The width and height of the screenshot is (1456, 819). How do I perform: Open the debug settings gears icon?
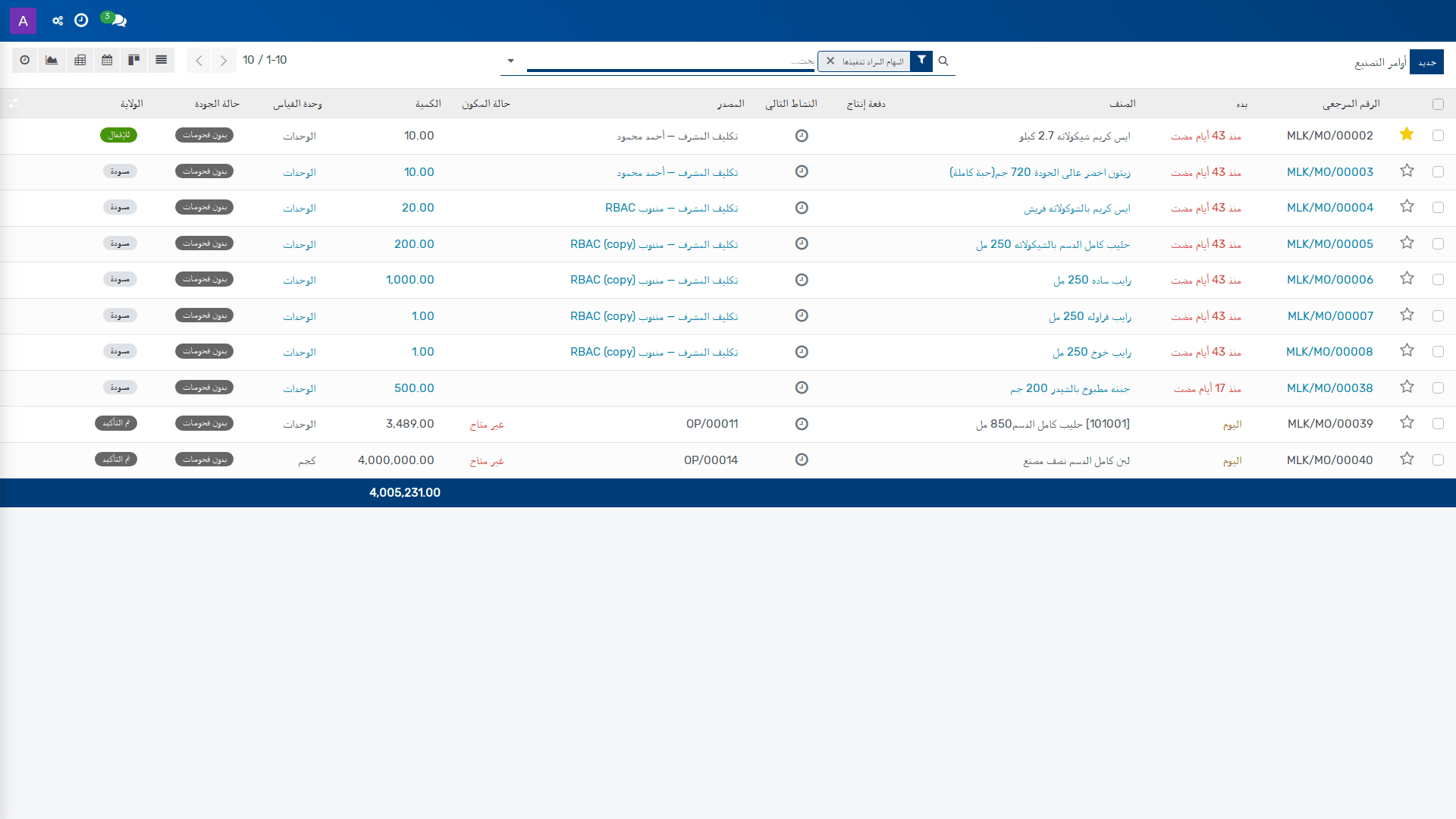(x=58, y=21)
